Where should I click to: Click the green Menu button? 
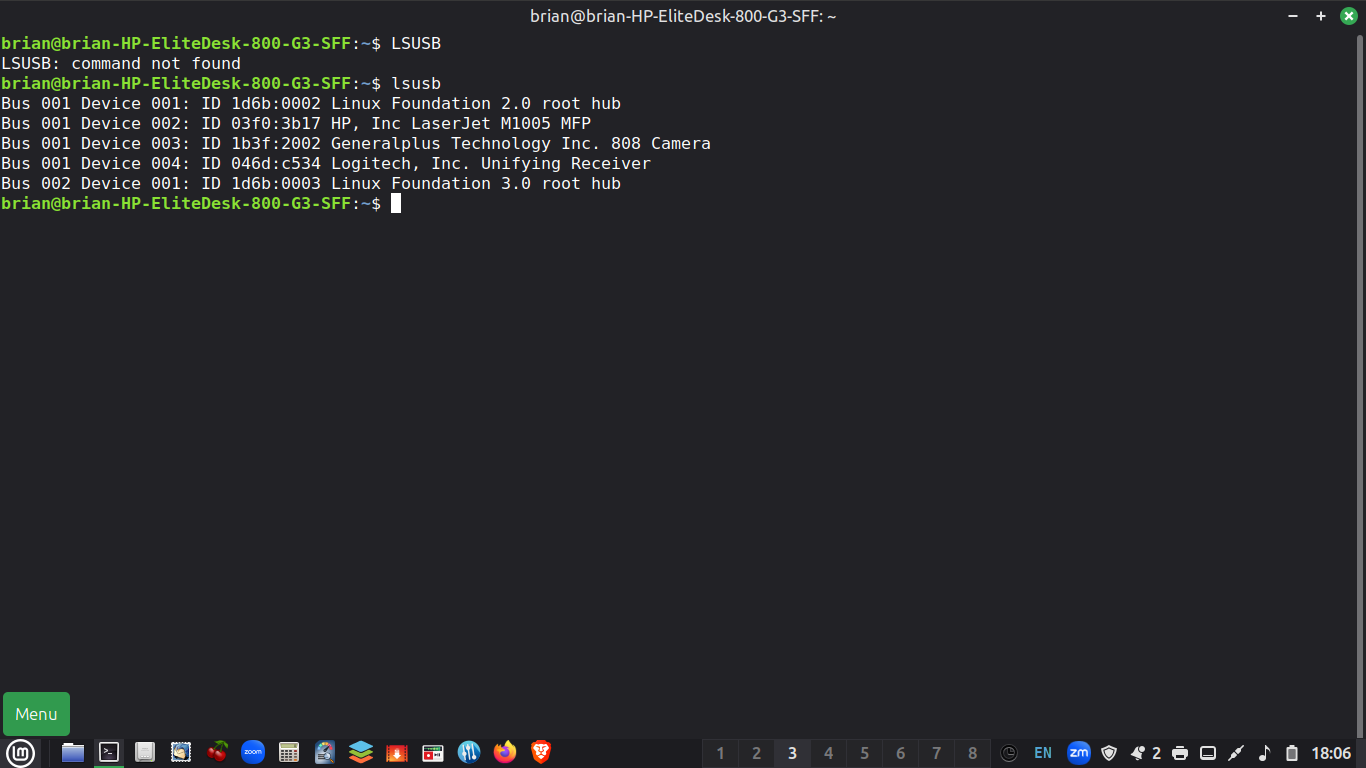[x=37, y=714]
